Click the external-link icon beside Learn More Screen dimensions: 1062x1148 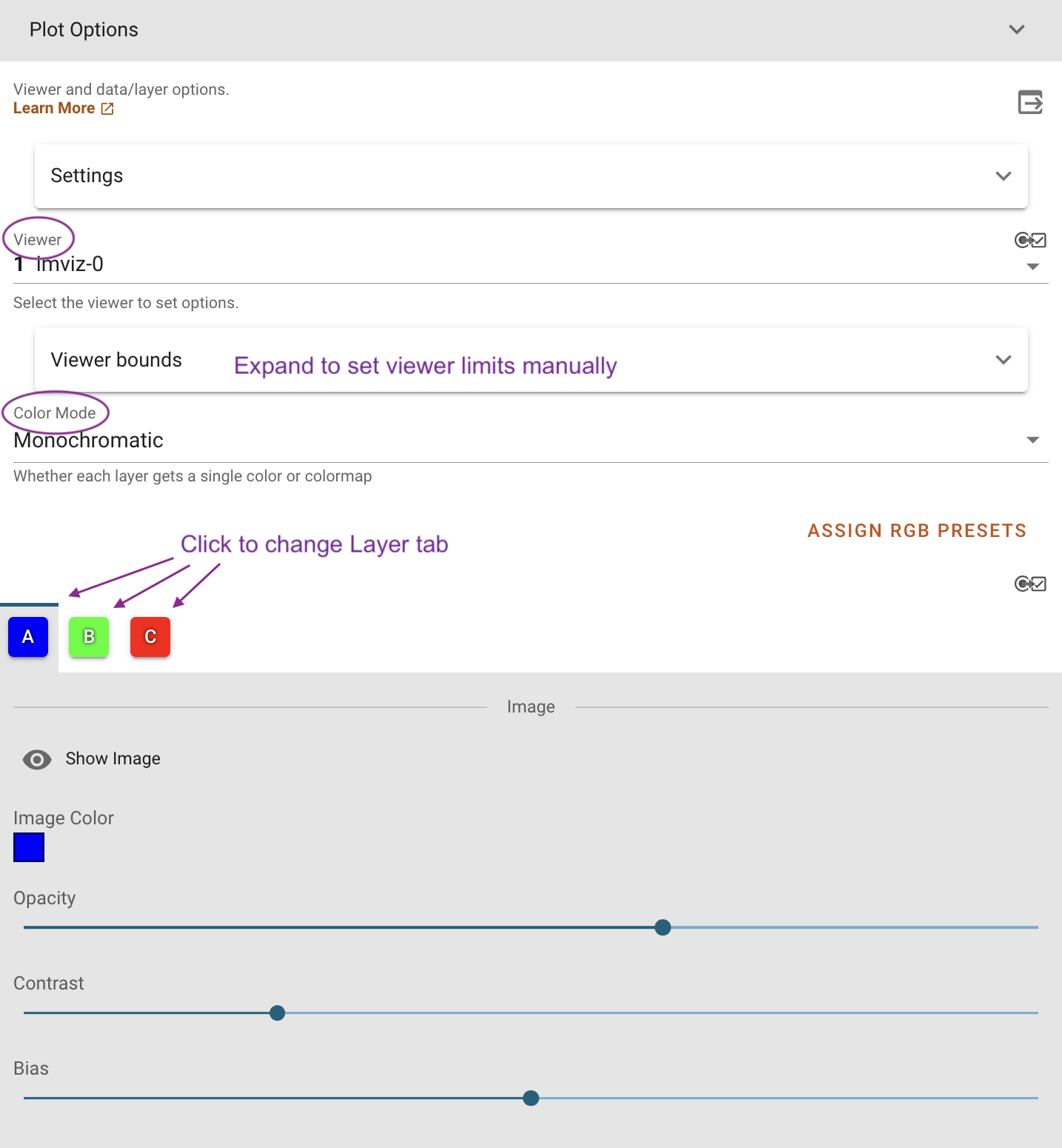pyautogui.click(x=107, y=108)
